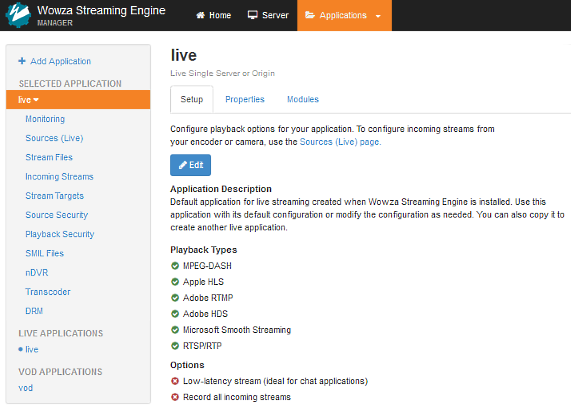Expand the selected live application dropdown
Viewport: 571px width, 409px height.
(x=78, y=99)
